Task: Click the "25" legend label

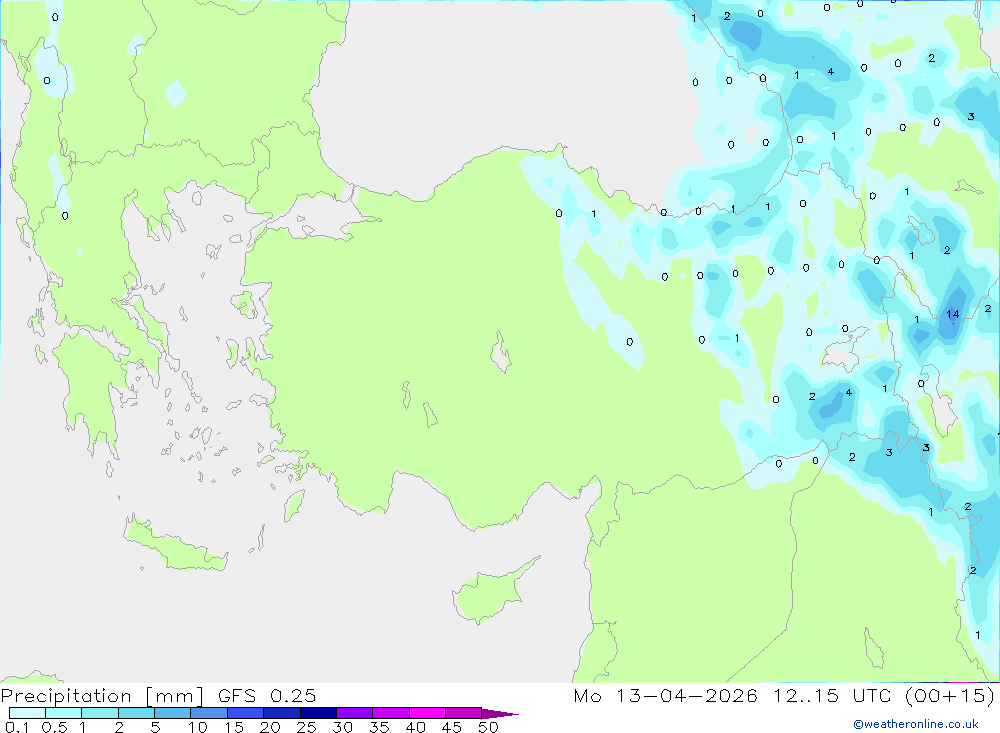Action: click(307, 727)
